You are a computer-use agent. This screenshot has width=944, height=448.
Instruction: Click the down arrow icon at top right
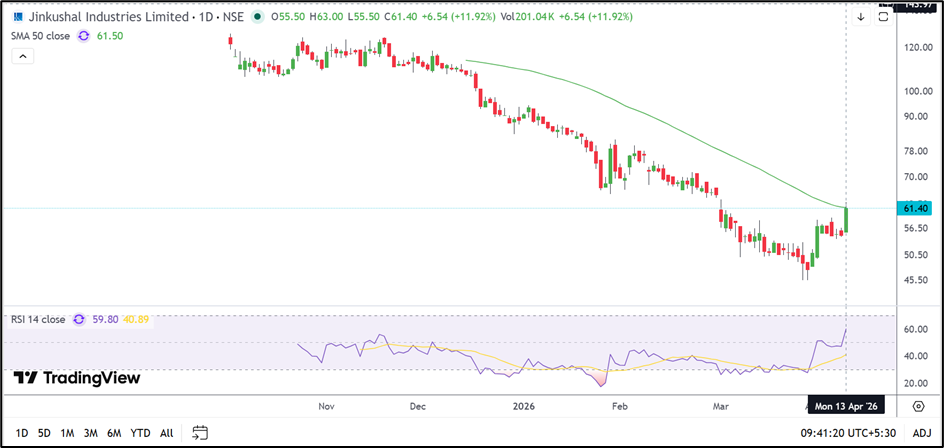[861, 17]
